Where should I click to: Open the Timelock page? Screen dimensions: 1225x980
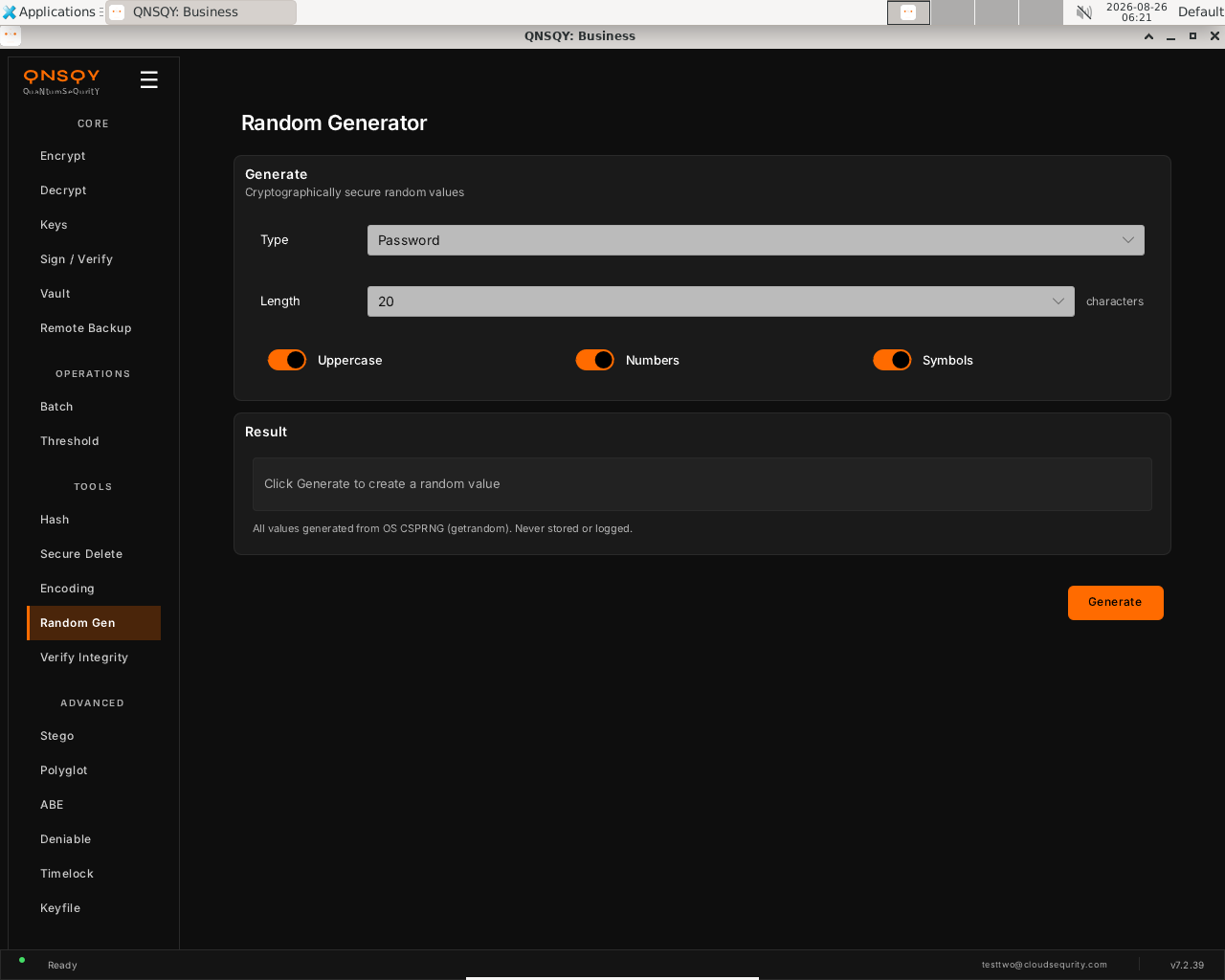pos(94,874)
